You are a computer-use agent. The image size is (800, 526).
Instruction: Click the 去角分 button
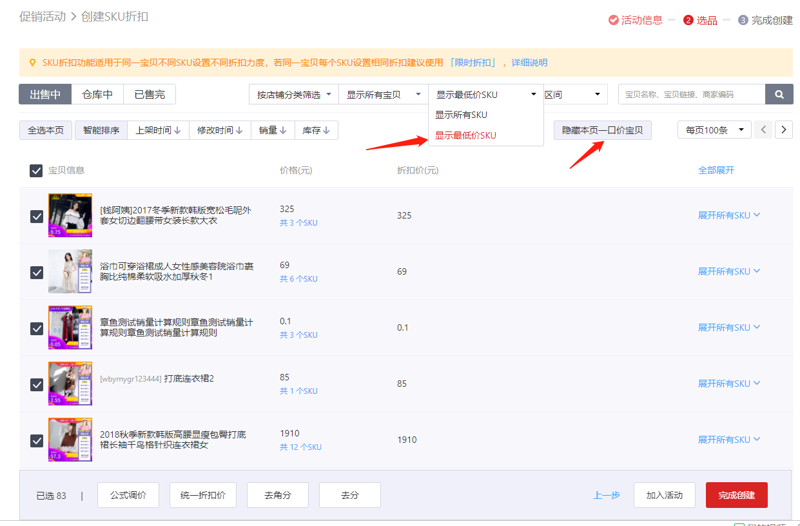(278, 495)
